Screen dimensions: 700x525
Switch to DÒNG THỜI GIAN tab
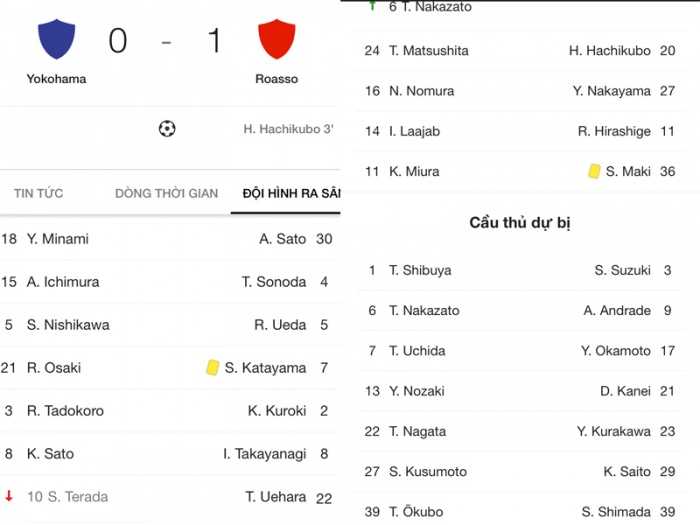point(166,193)
